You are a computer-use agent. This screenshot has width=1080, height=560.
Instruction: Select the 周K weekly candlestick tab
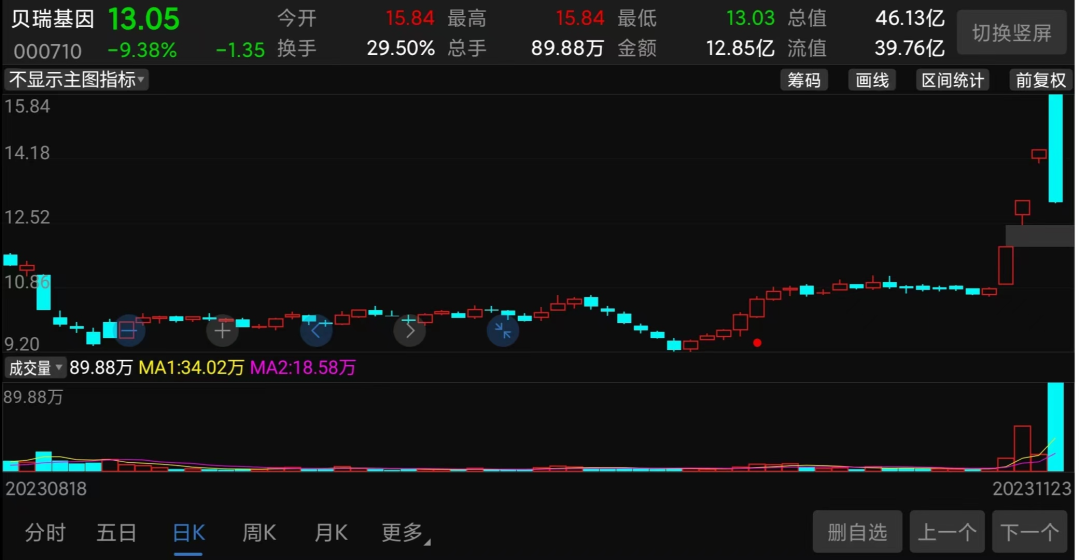click(259, 532)
